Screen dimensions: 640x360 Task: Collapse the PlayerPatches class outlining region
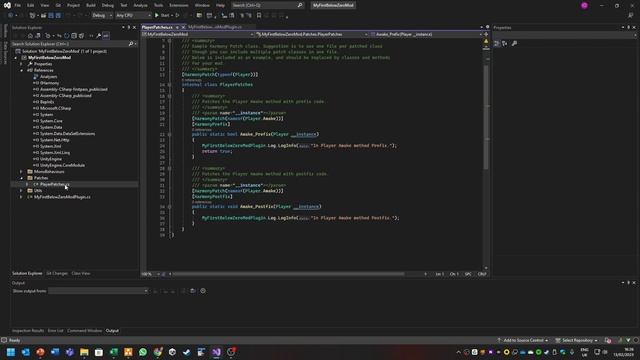point(169,85)
